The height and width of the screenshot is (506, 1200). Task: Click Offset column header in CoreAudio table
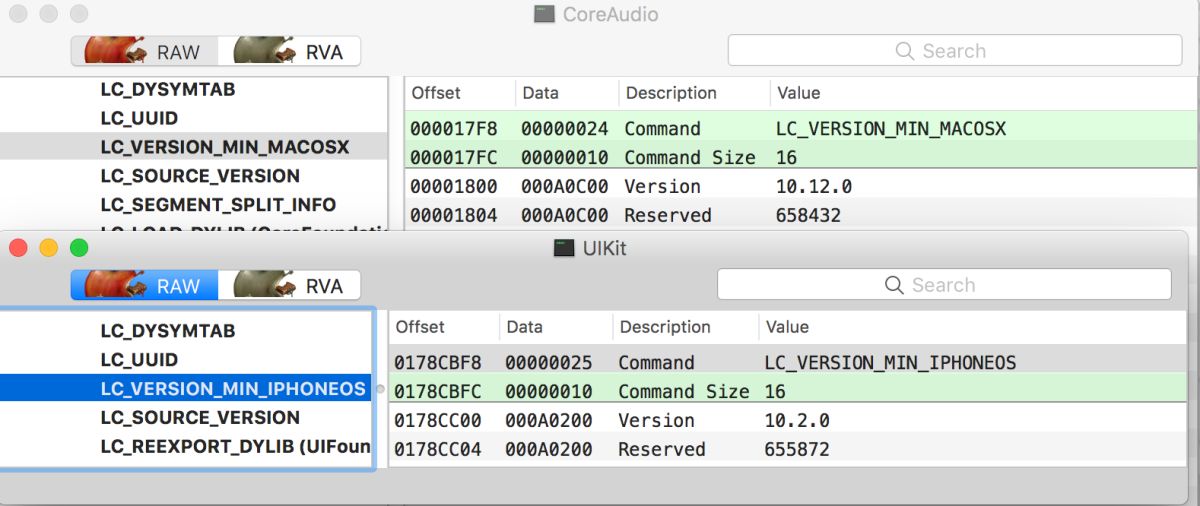click(x=459, y=93)
